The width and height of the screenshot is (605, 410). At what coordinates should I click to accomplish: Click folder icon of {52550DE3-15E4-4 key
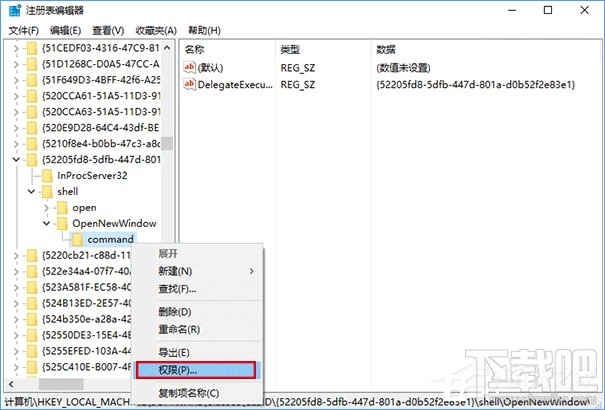pyautogui.click(x=32, y=335)
